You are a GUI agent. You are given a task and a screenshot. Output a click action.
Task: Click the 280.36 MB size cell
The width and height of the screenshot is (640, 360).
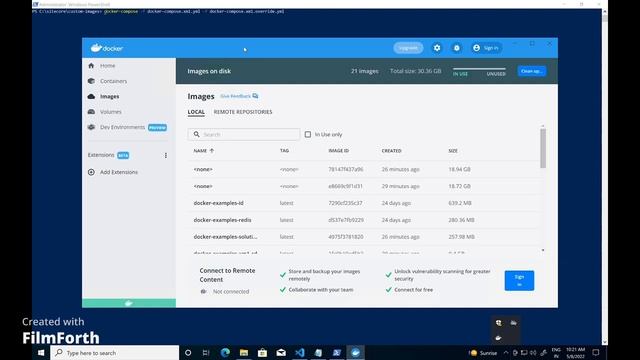[x=461, y=220]
